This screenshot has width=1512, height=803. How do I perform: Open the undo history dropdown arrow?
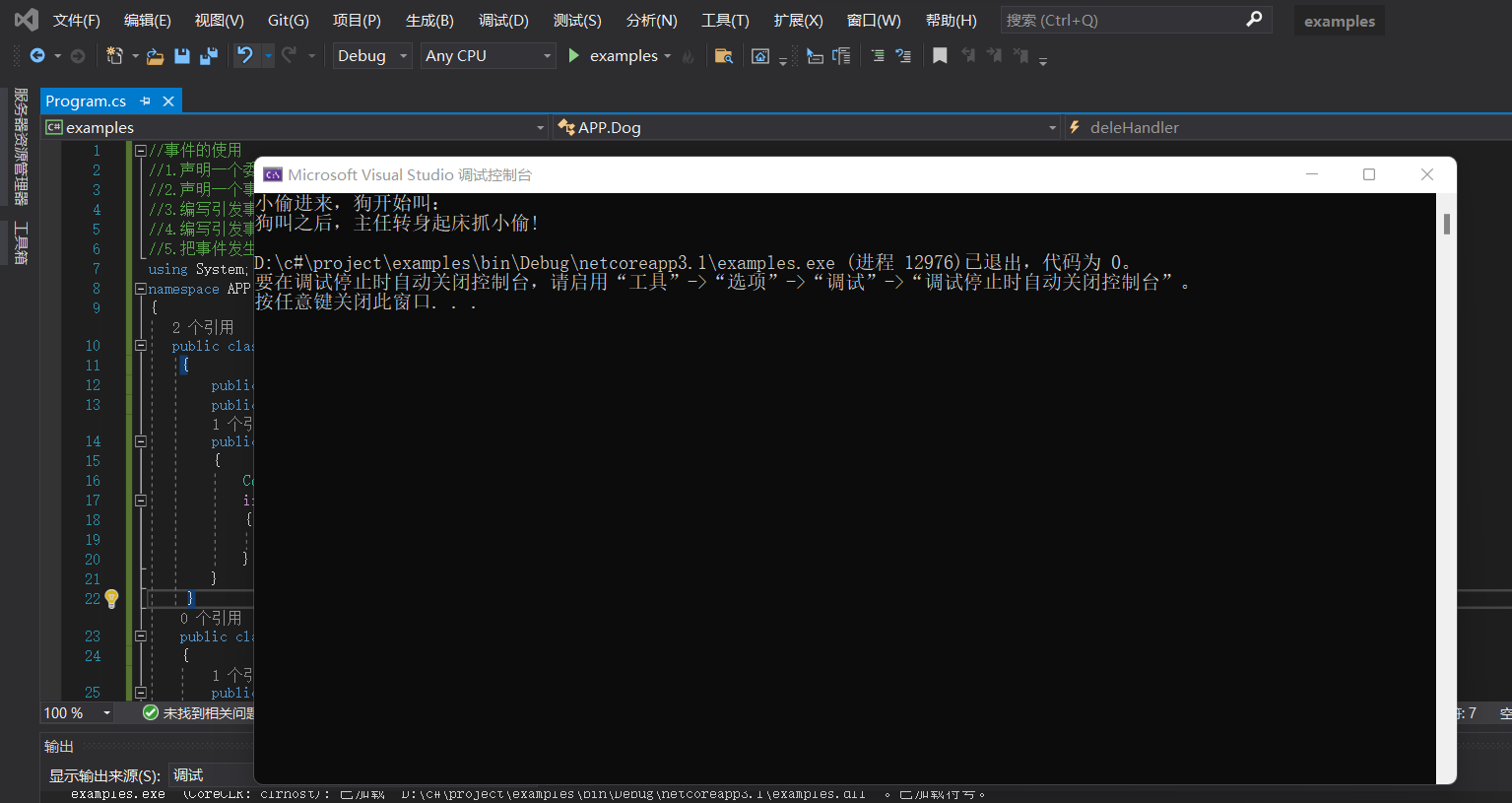pyautogui.click(x=268, y=56)
